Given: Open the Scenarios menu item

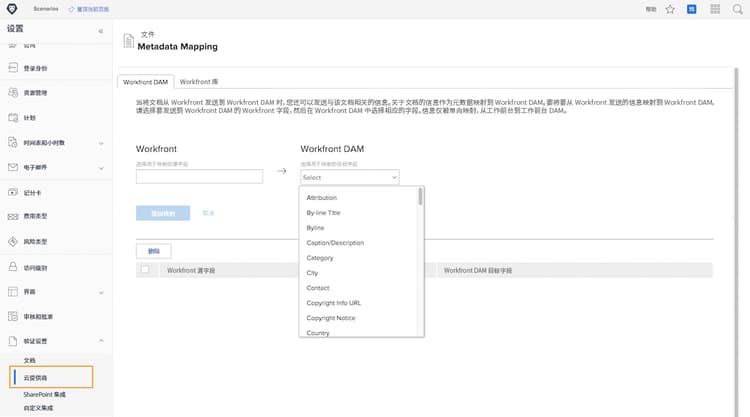Looking at the screenshot, I should [45, 9].
